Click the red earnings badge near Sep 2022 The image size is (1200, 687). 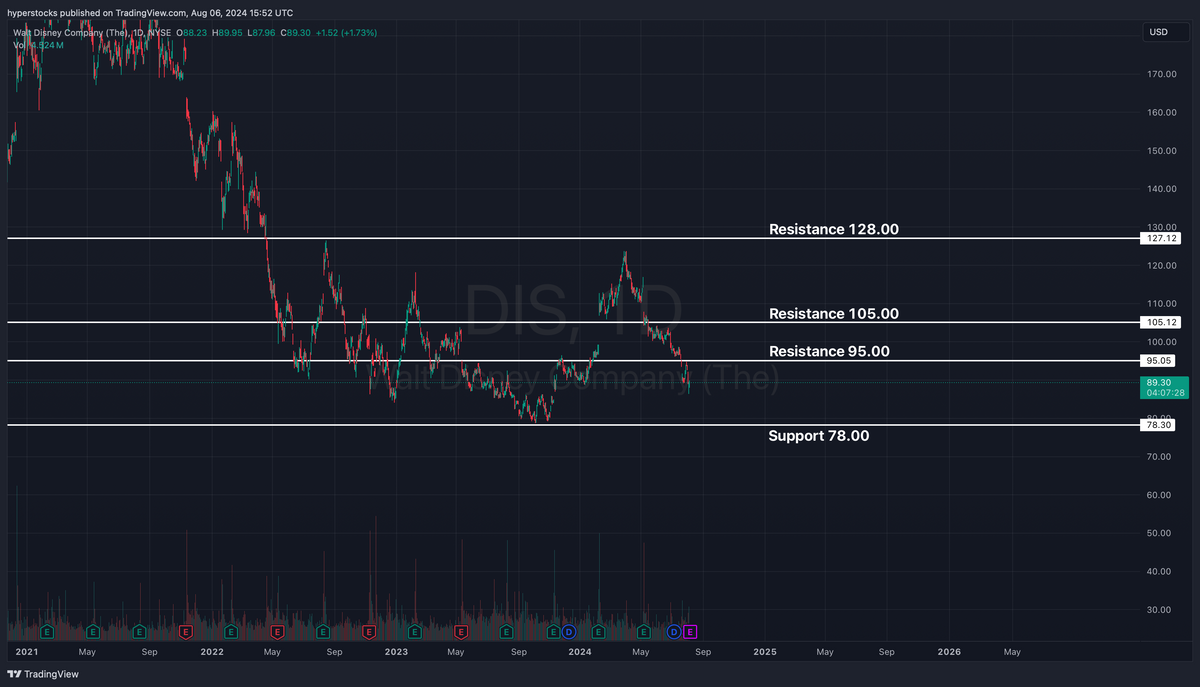click(369, 632)
